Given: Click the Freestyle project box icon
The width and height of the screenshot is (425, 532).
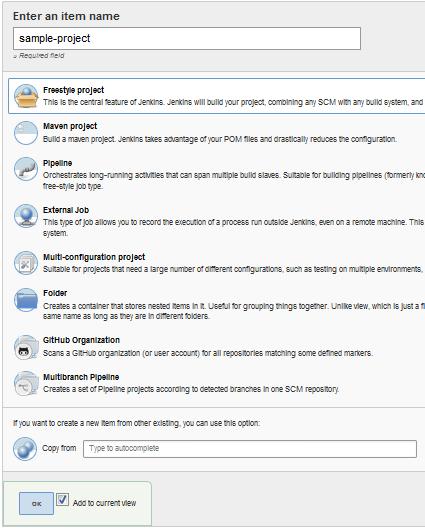Looking at the screenshot, I should tap(26, 96).
